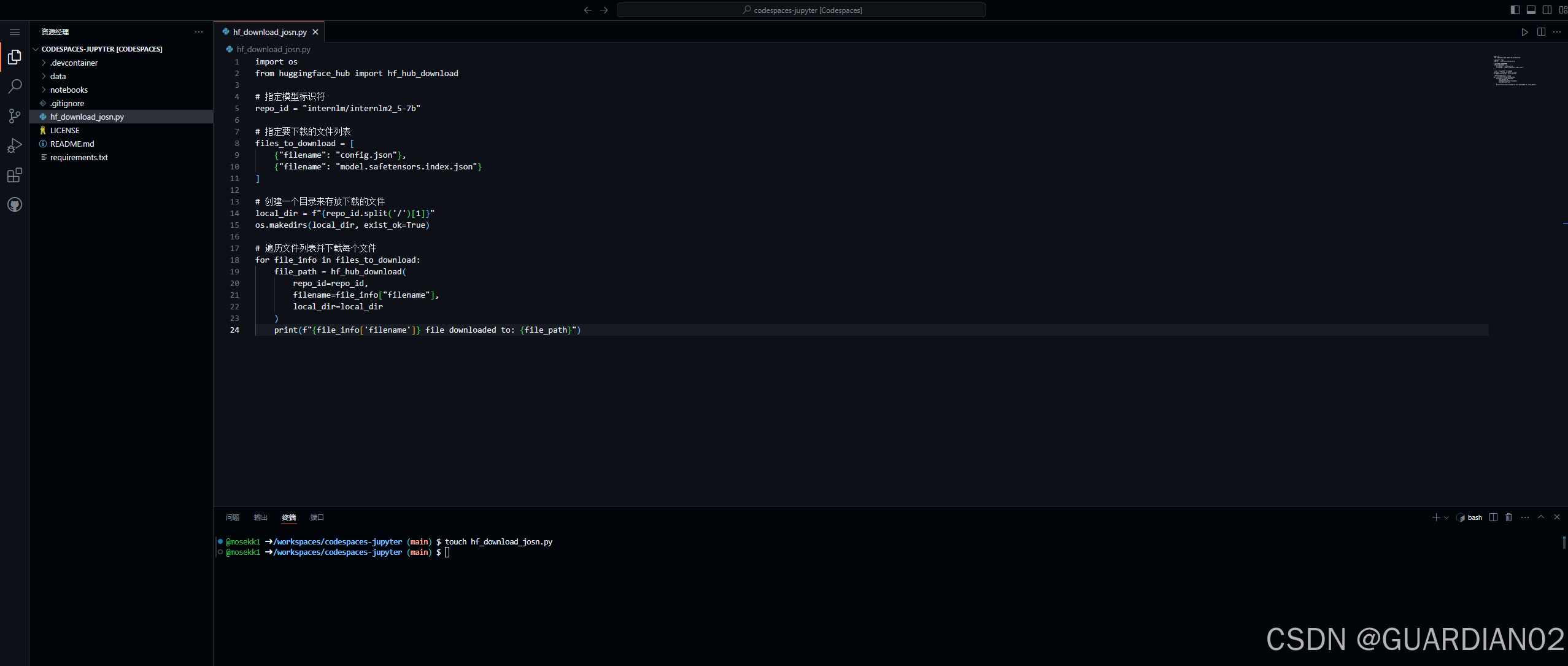Open the Extensions view
Screen dimensions: 1568x666
[15, 176]
